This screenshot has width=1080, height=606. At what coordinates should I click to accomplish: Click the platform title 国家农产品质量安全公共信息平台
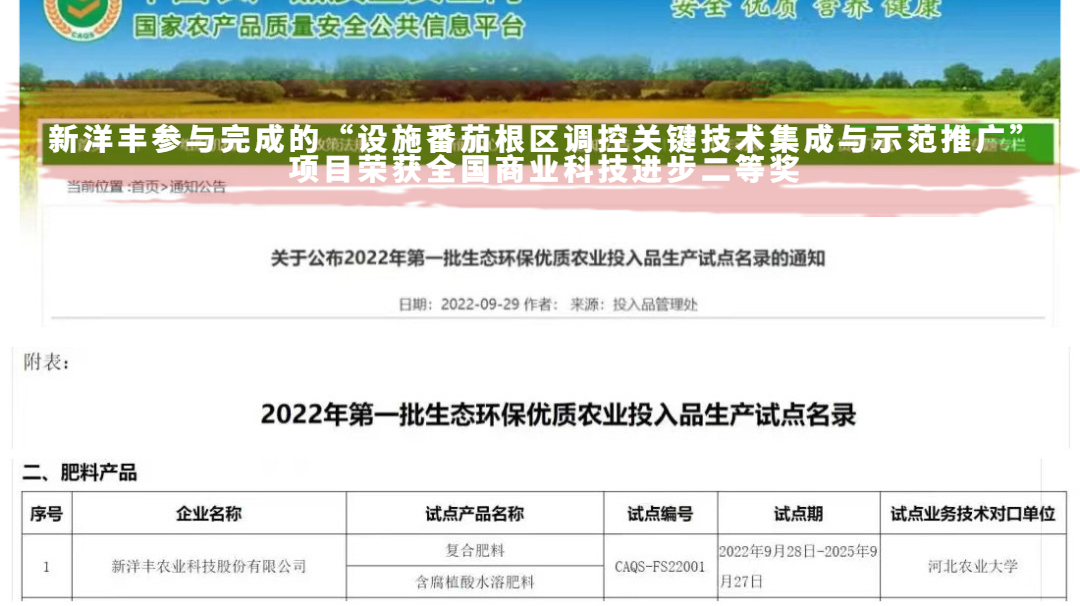click(x=329, y=26)
